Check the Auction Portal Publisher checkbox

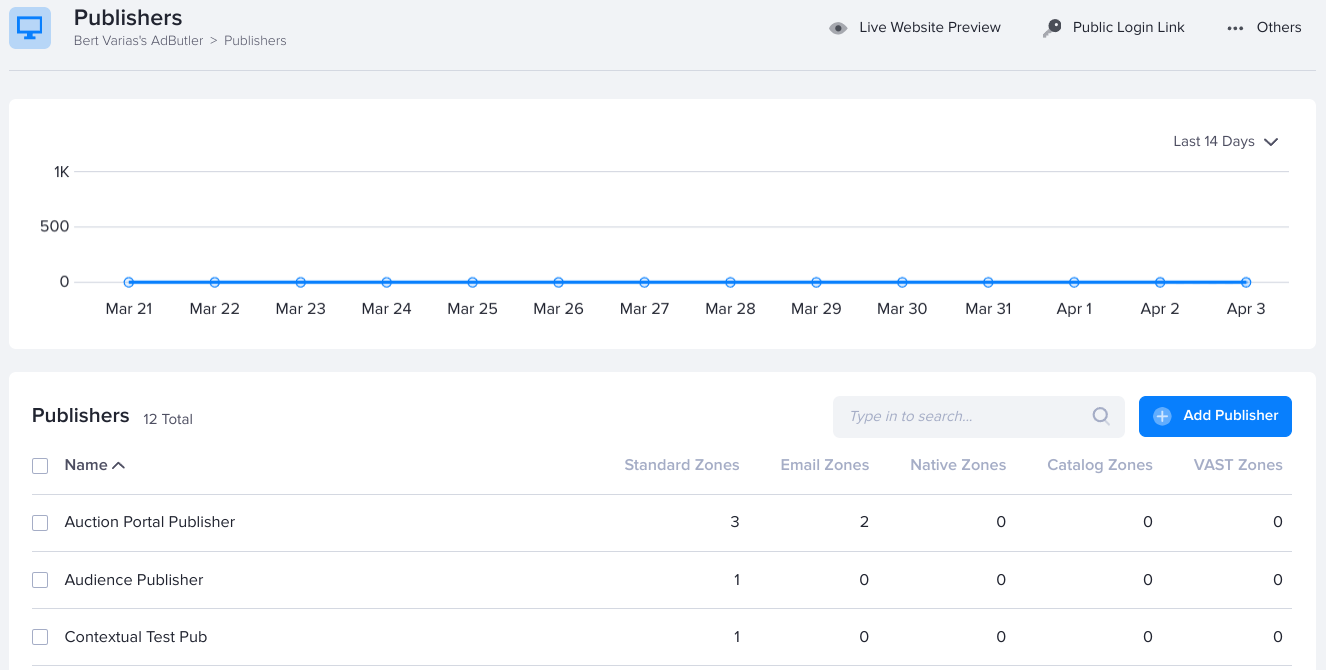coord(40,522)
